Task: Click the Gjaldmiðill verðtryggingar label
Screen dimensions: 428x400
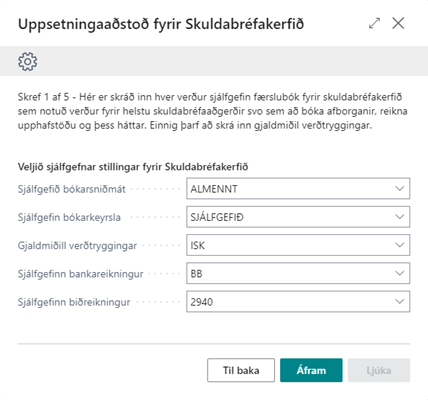Action: point(77,246)
